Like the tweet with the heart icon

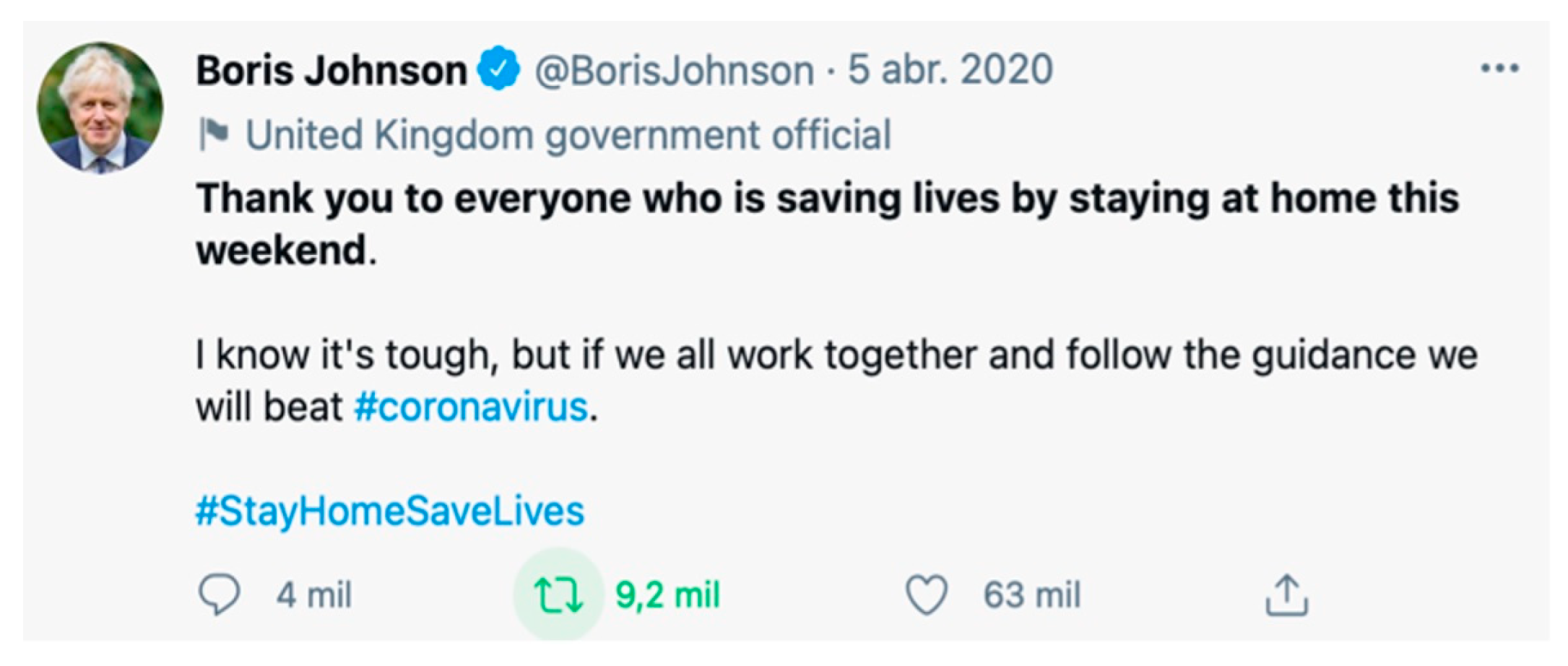pyautogui.click(x=927, y=594)
